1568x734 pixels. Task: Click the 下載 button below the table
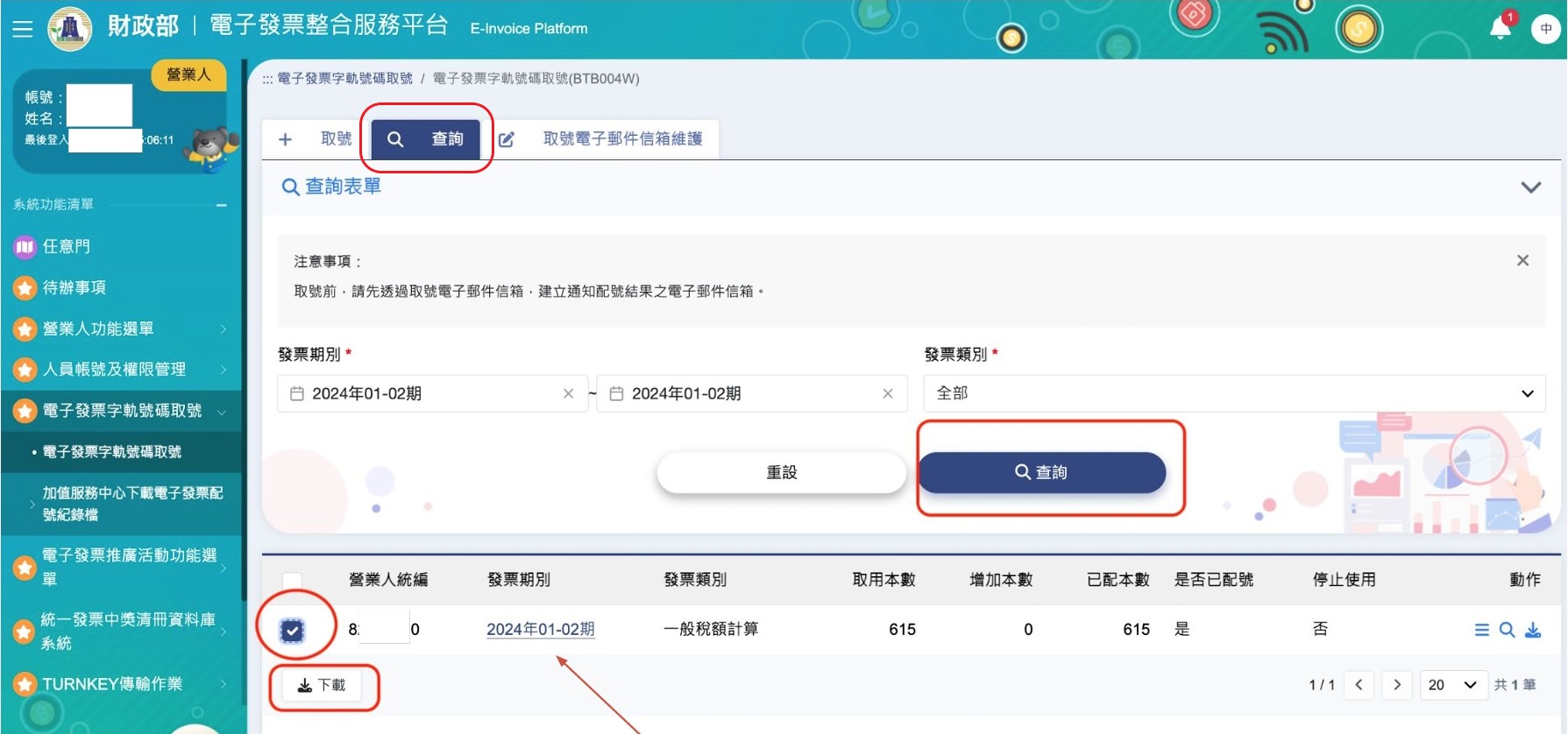[x=323, y=686]
